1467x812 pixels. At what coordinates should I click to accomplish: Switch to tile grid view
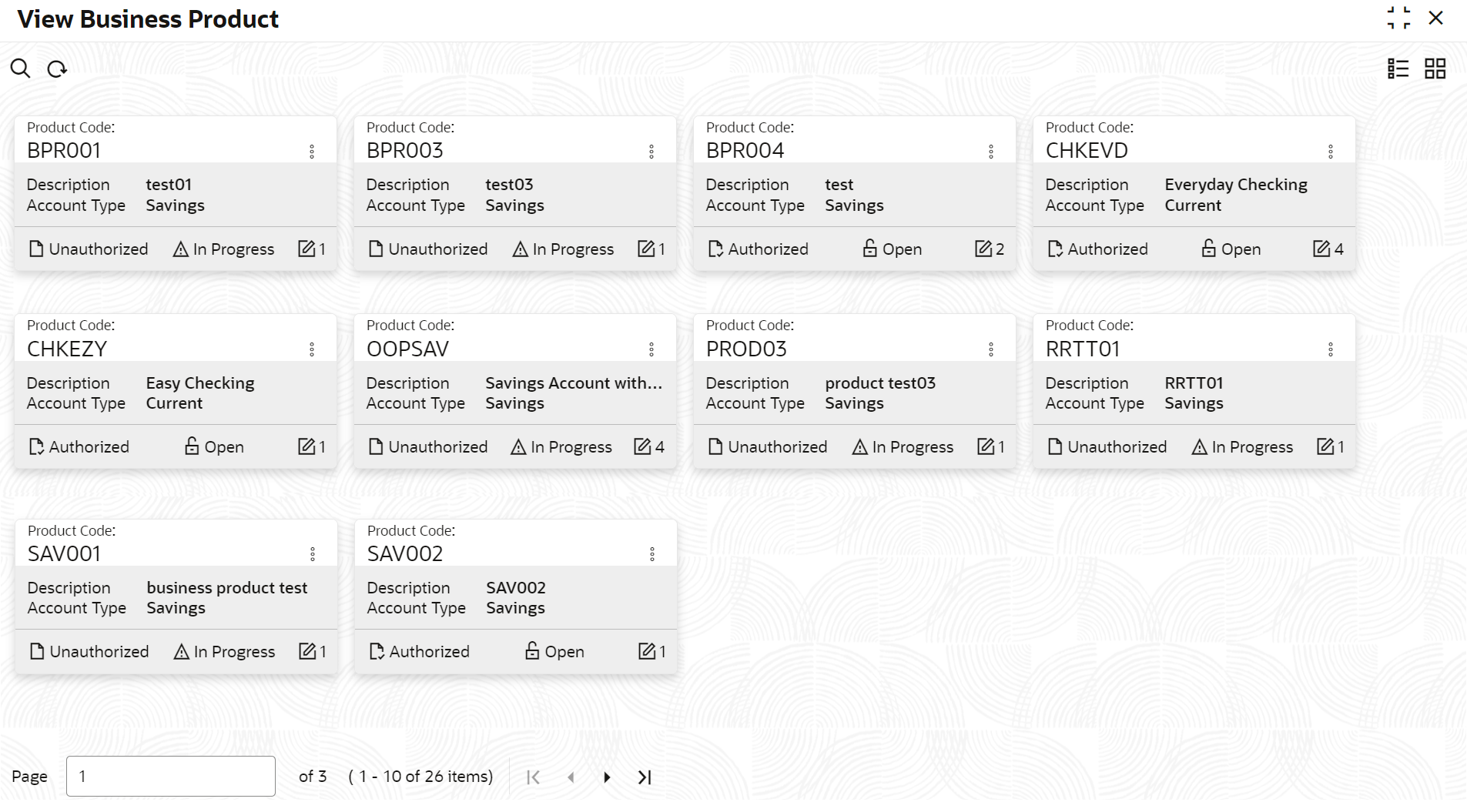click(x=1435, y=69)
